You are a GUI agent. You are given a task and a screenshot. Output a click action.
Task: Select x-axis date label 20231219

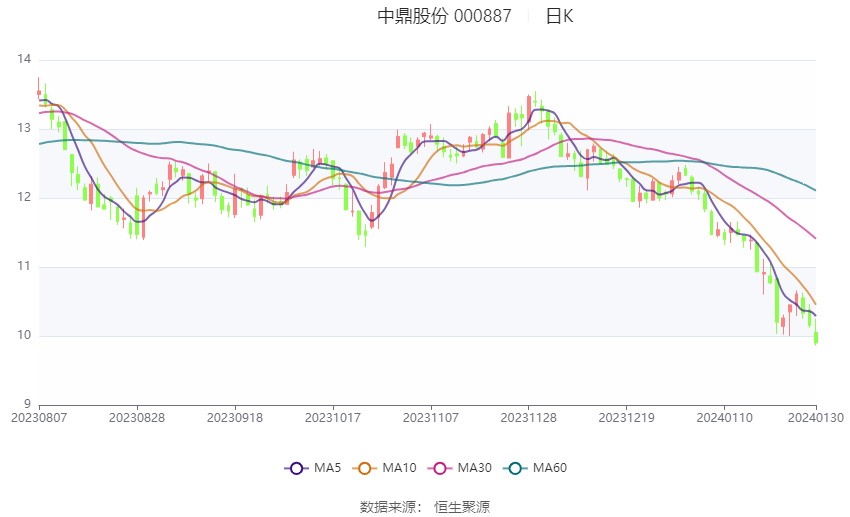coord(626,418)
